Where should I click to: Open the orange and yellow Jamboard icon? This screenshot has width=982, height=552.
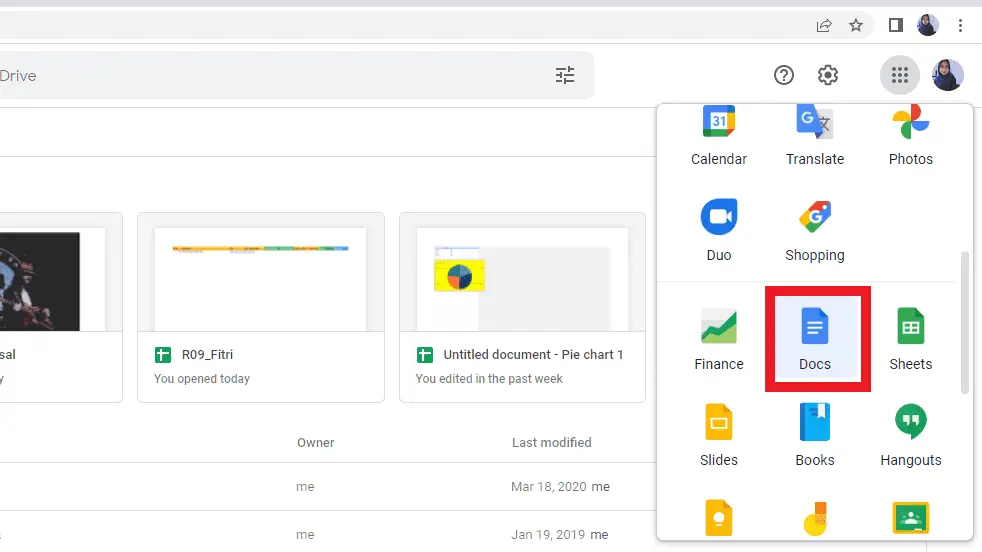pos(815,518)
